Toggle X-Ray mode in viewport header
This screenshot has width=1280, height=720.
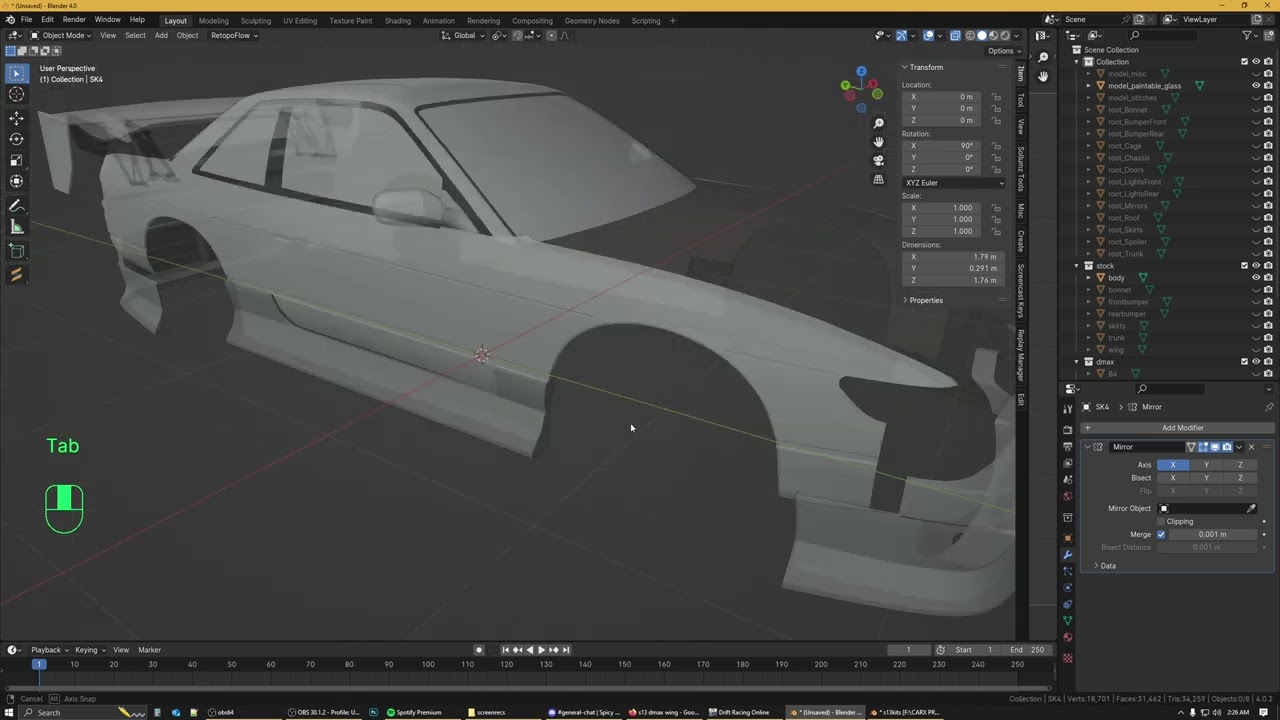[955, 35]
